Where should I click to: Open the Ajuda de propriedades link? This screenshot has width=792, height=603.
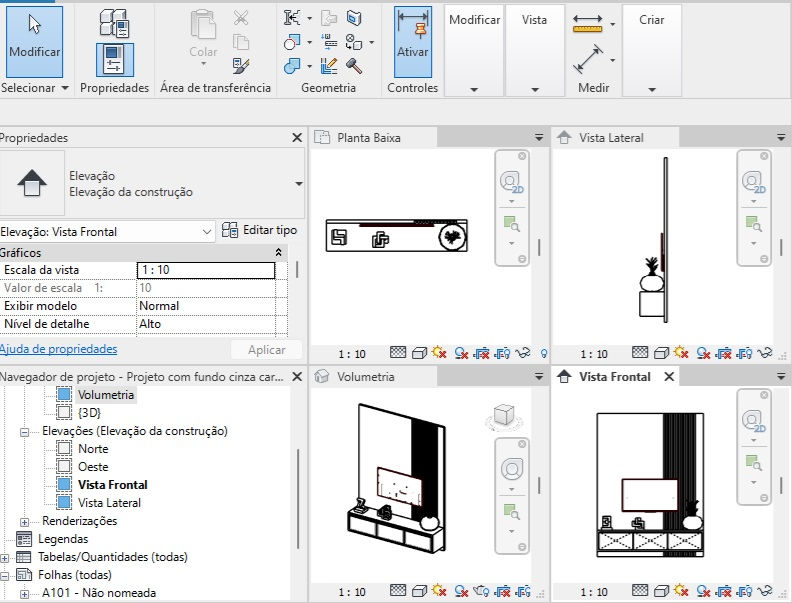tap(58, 349)
